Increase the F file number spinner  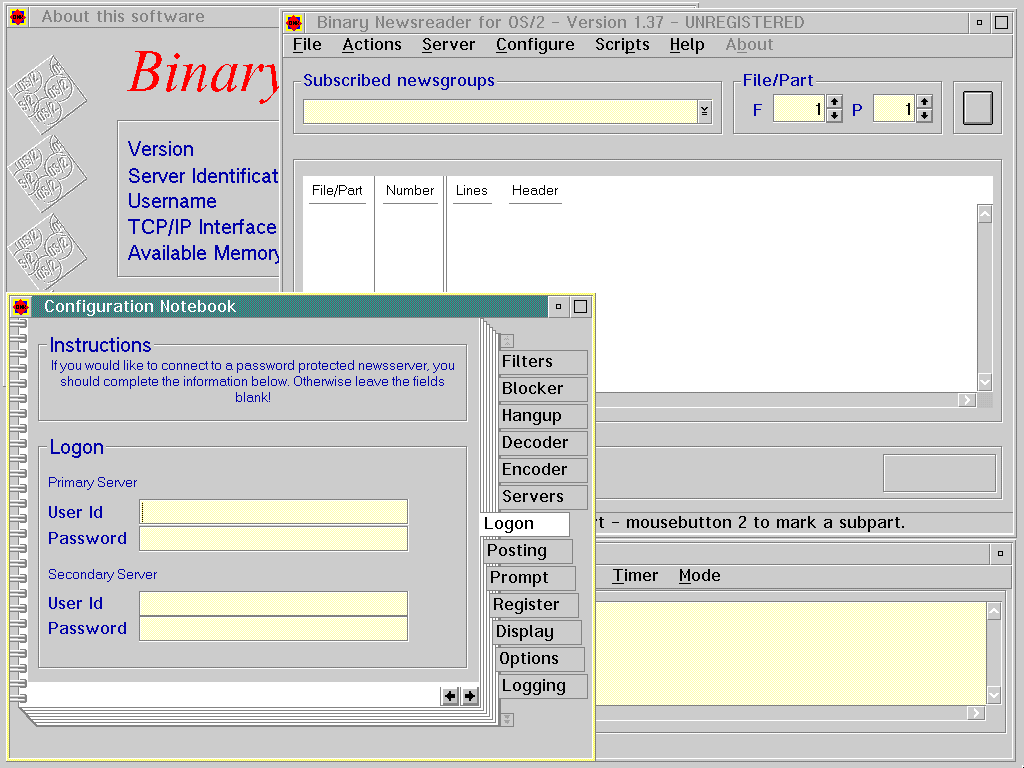click(x=834, y=102)
